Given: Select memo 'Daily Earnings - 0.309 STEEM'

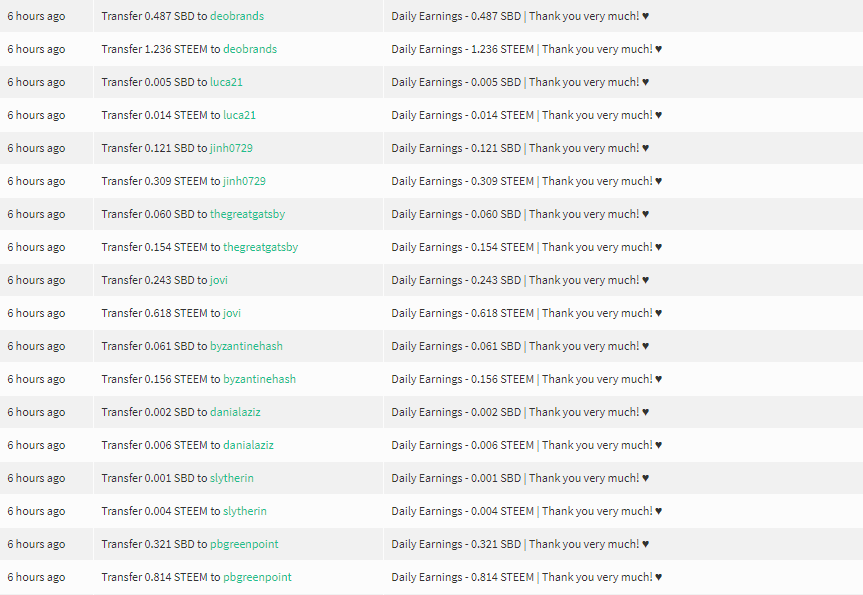Looking at the screenshot, I should 463,181.
